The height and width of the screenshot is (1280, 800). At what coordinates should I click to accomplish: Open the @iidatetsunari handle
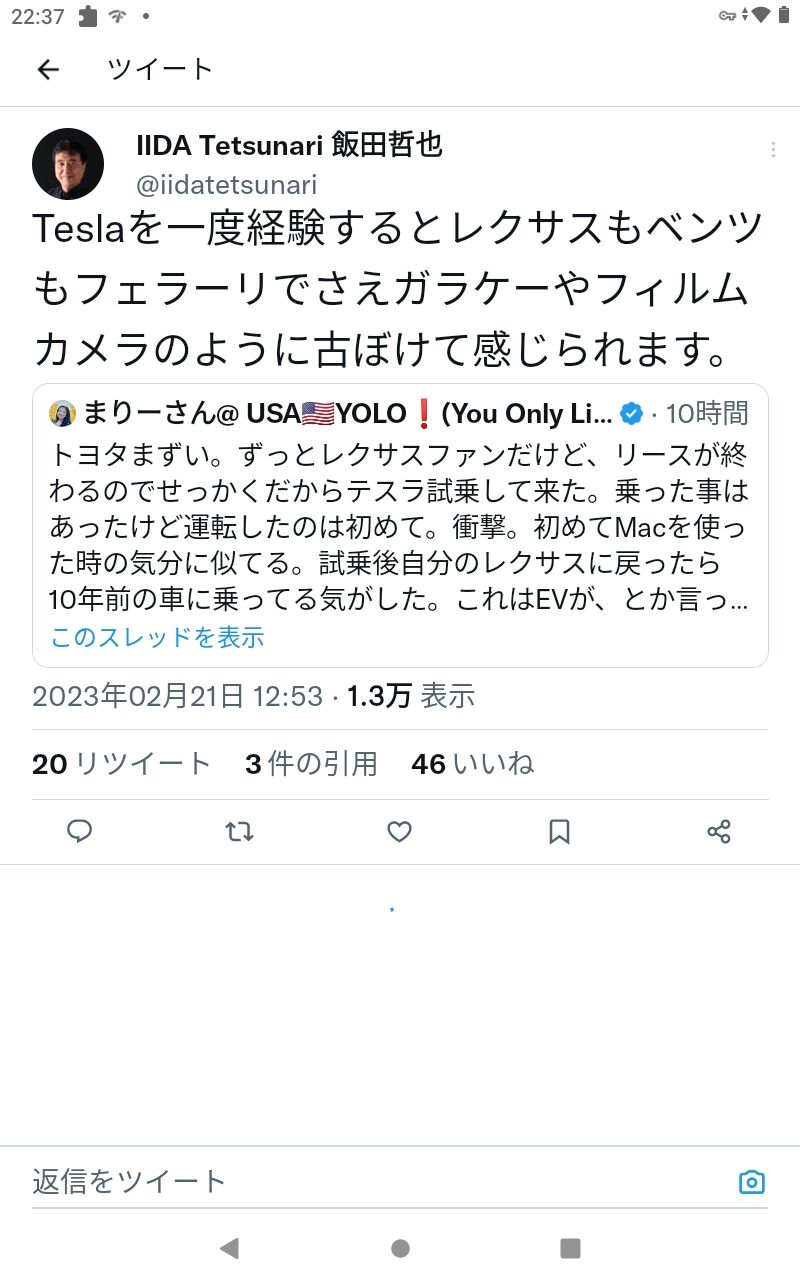click(x=227, y=185)
